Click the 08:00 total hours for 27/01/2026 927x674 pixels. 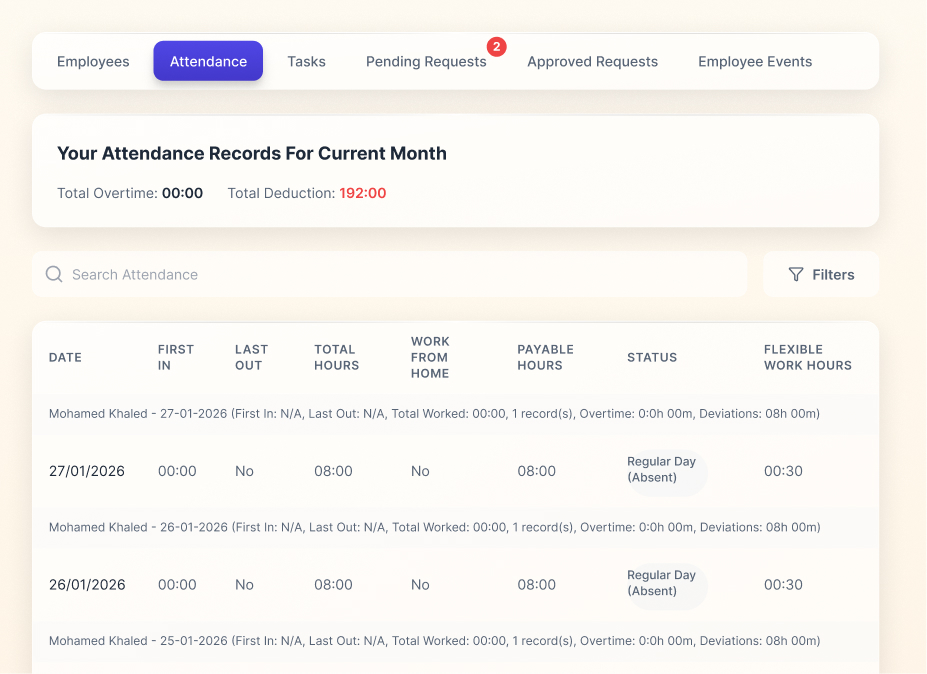pyautogui.click(x=333, y=471)
